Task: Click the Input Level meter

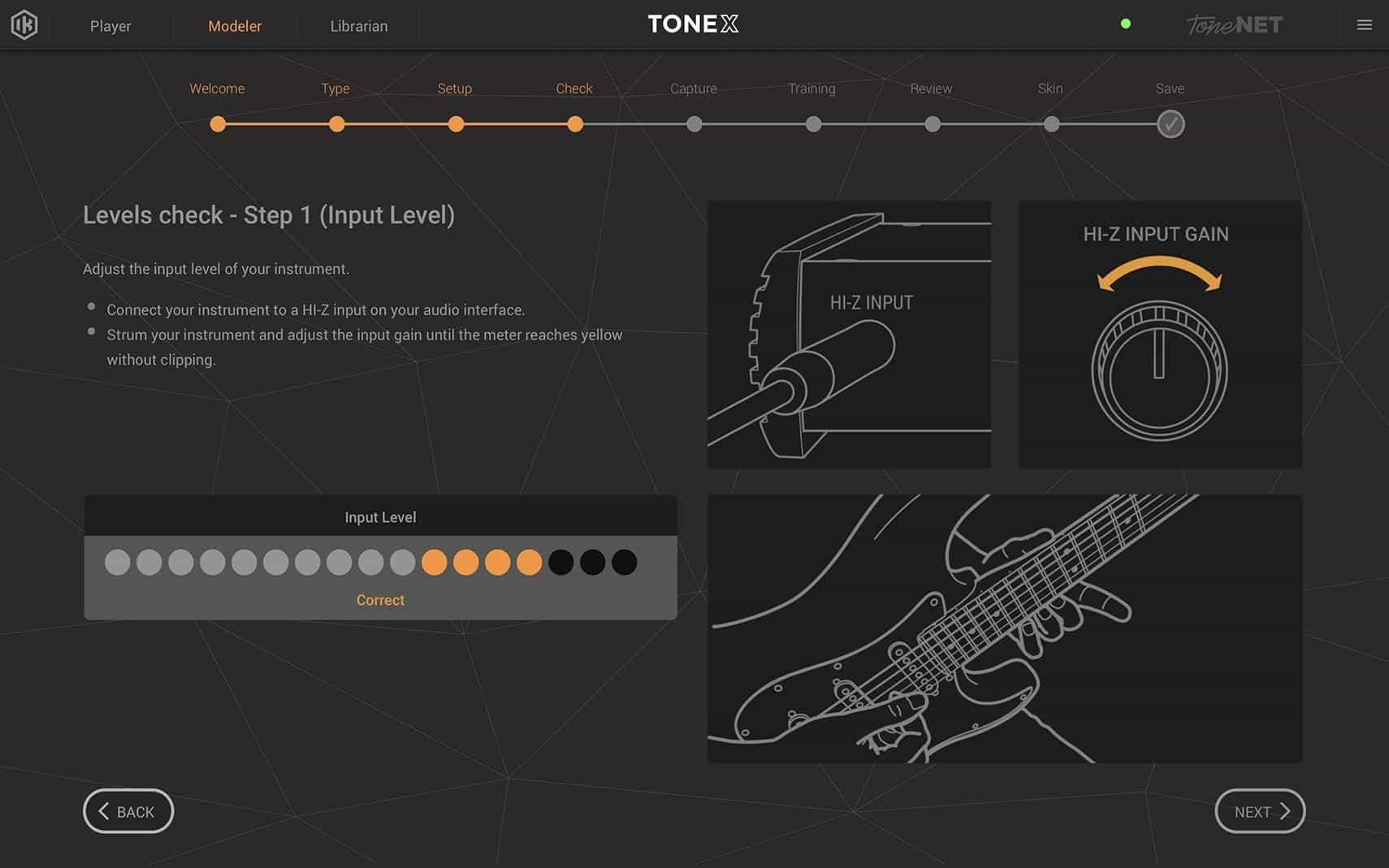Action: [x=371, y=562]
